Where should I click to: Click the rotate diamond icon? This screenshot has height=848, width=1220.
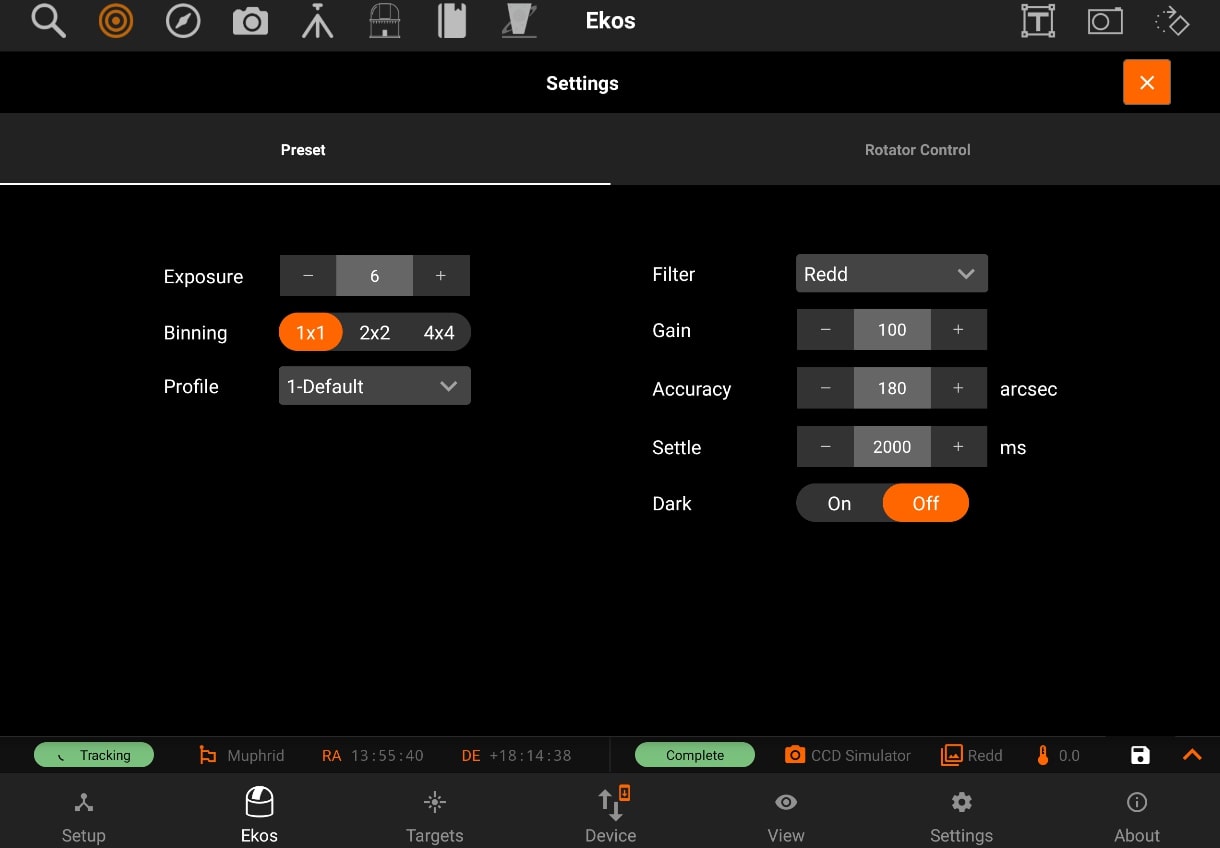tap(1172, 21)
